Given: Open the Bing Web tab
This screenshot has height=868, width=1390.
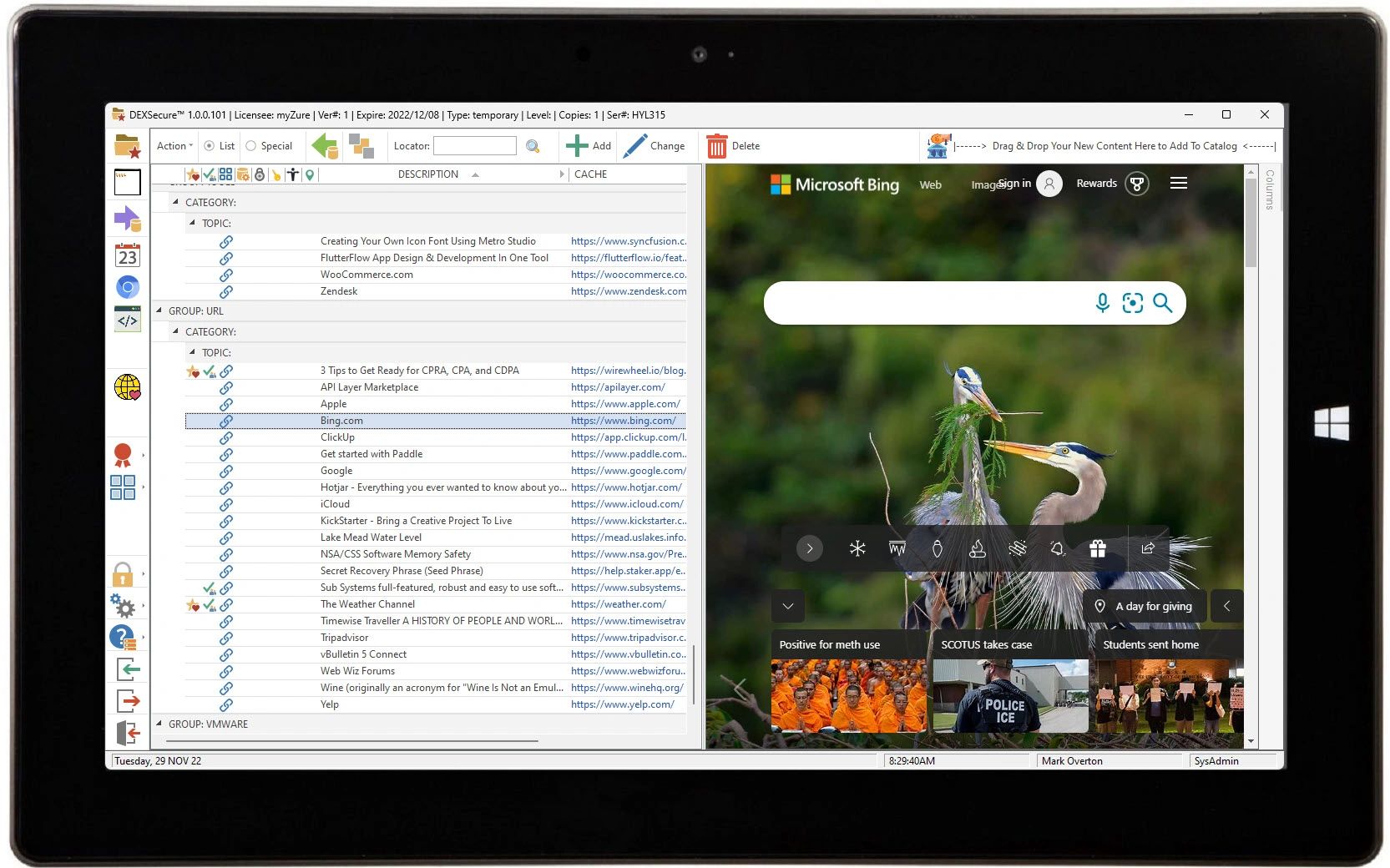Looking at the screenshot, I should pos(930,185).
